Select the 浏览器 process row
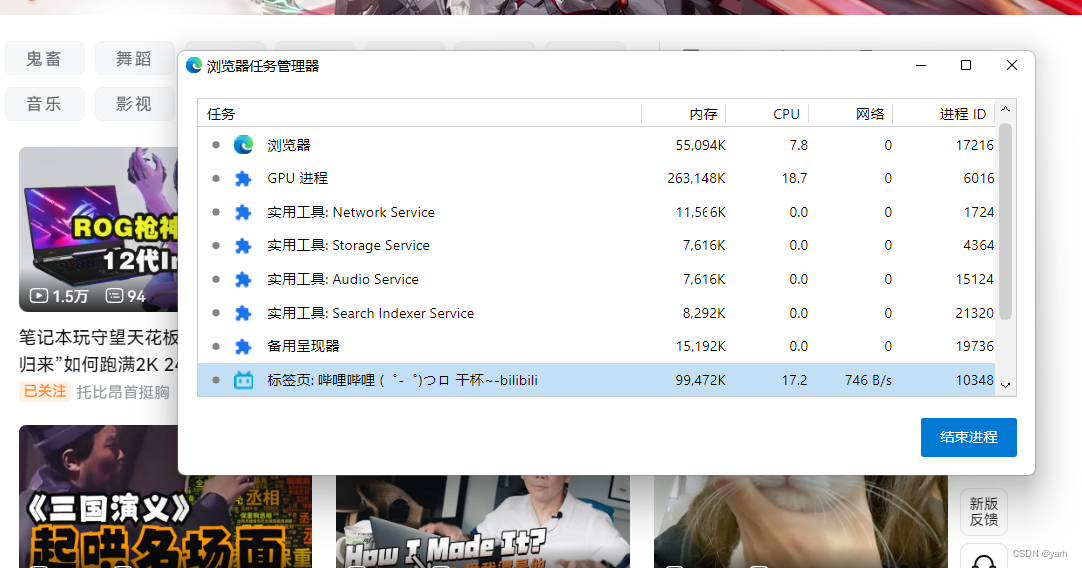The image size is (1082, 568). pyautogui.click(x=596, y=145)
